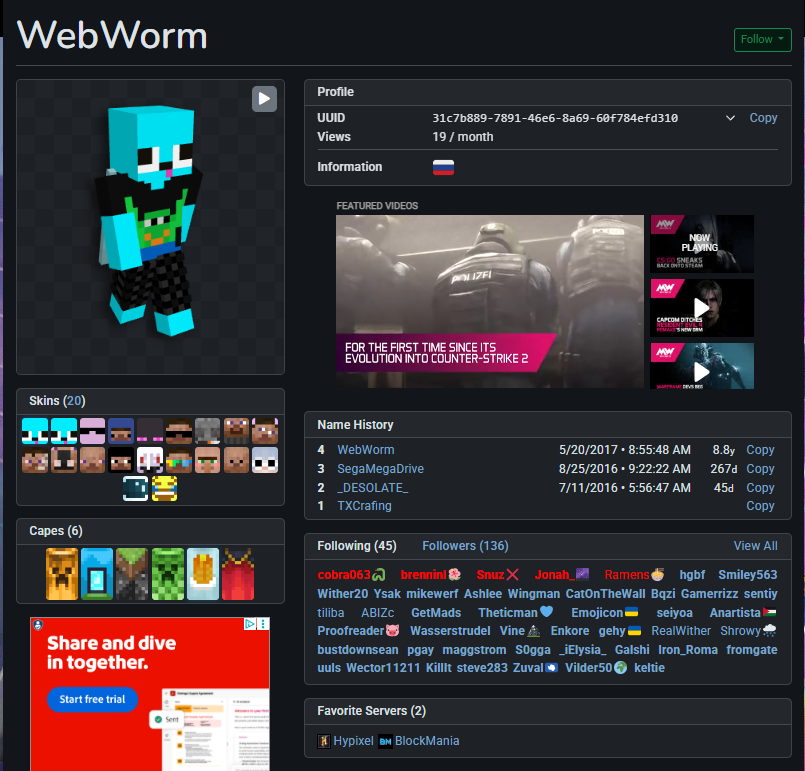This screenshot has height=771, width=805.
Task: Click the Hypixel server icon
Action: (x=324, y=741)
